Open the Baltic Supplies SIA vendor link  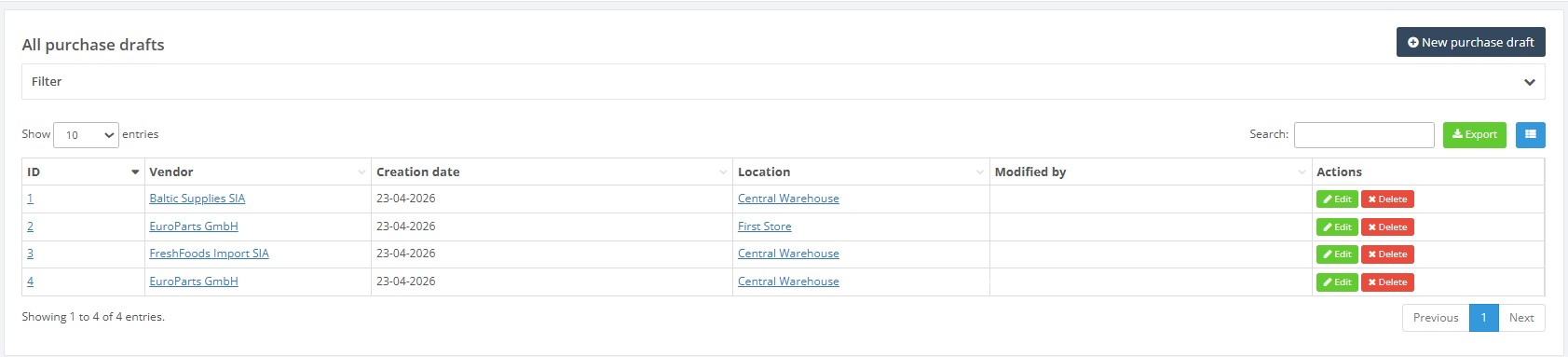(x=198, y=199)
